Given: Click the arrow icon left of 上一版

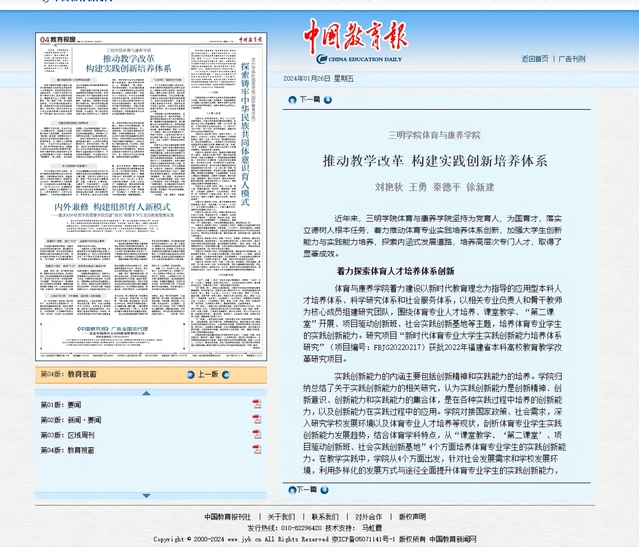Looking at the screenshot, I should 190,375.
